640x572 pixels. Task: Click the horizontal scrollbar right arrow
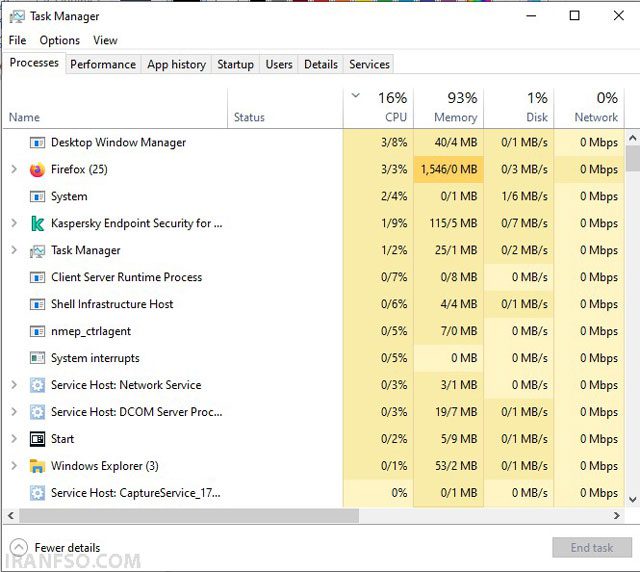[617, 516]
